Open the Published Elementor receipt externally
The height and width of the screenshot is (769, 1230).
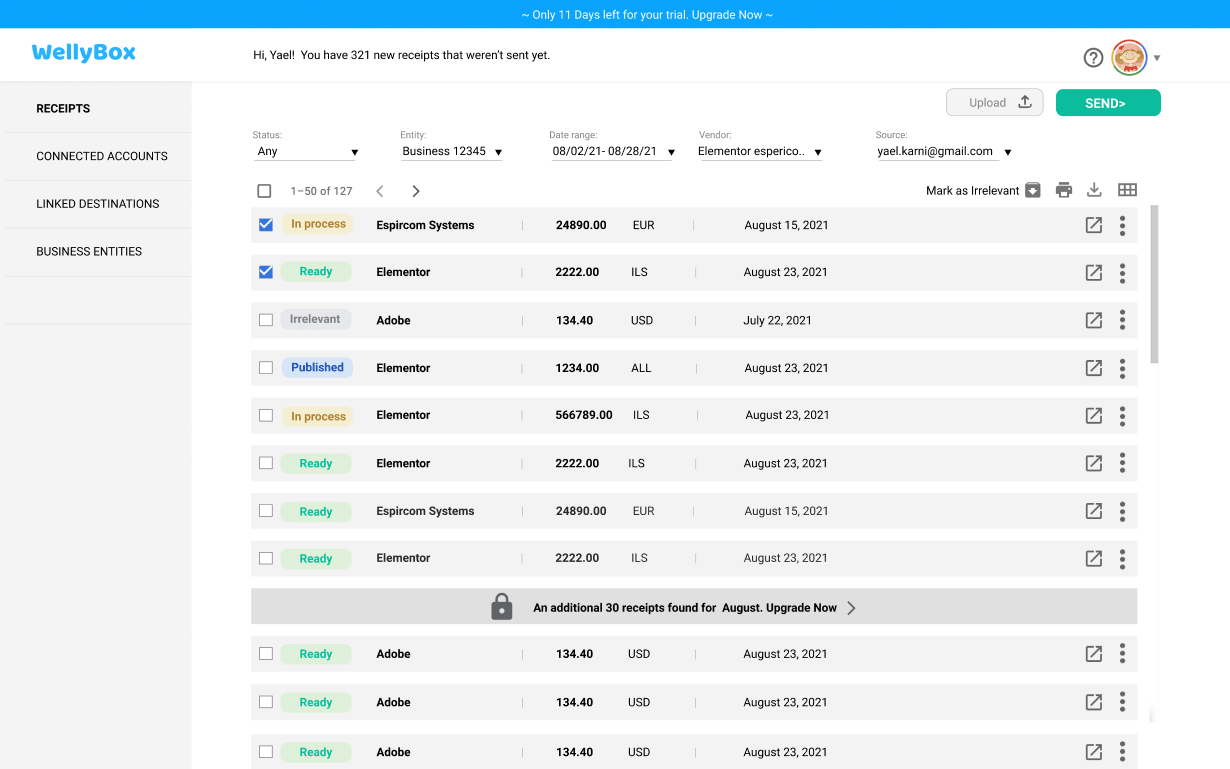click(x=1094, y=368)
